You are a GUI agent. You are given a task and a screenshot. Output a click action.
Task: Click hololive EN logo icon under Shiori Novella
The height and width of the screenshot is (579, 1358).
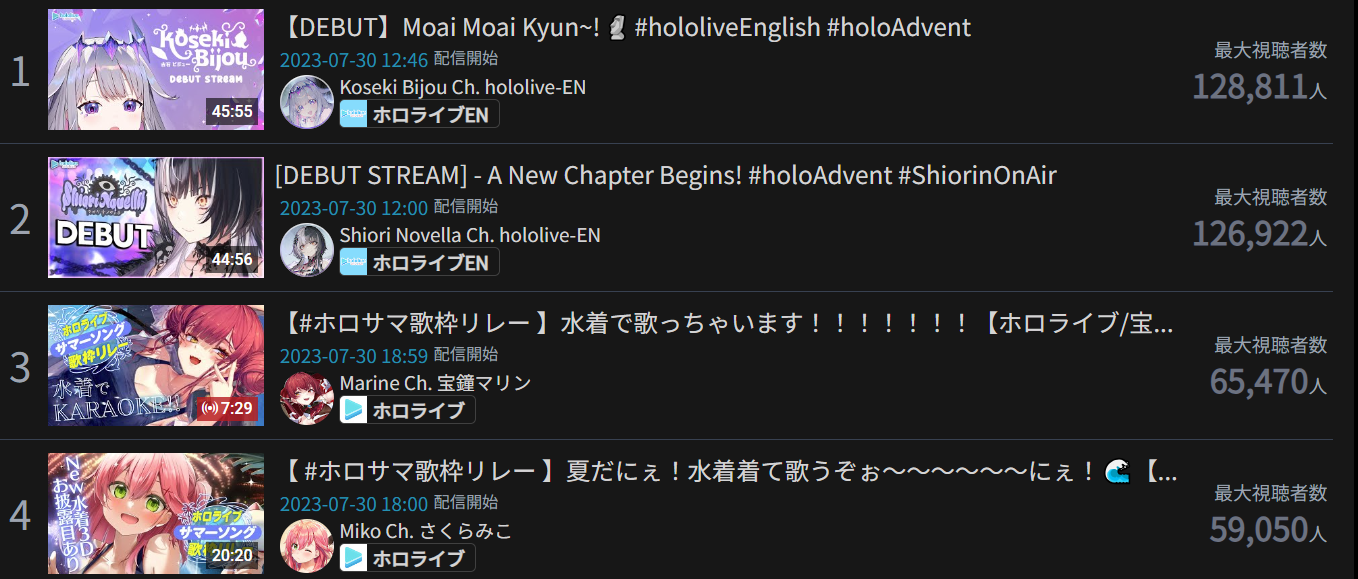(354, 262)
